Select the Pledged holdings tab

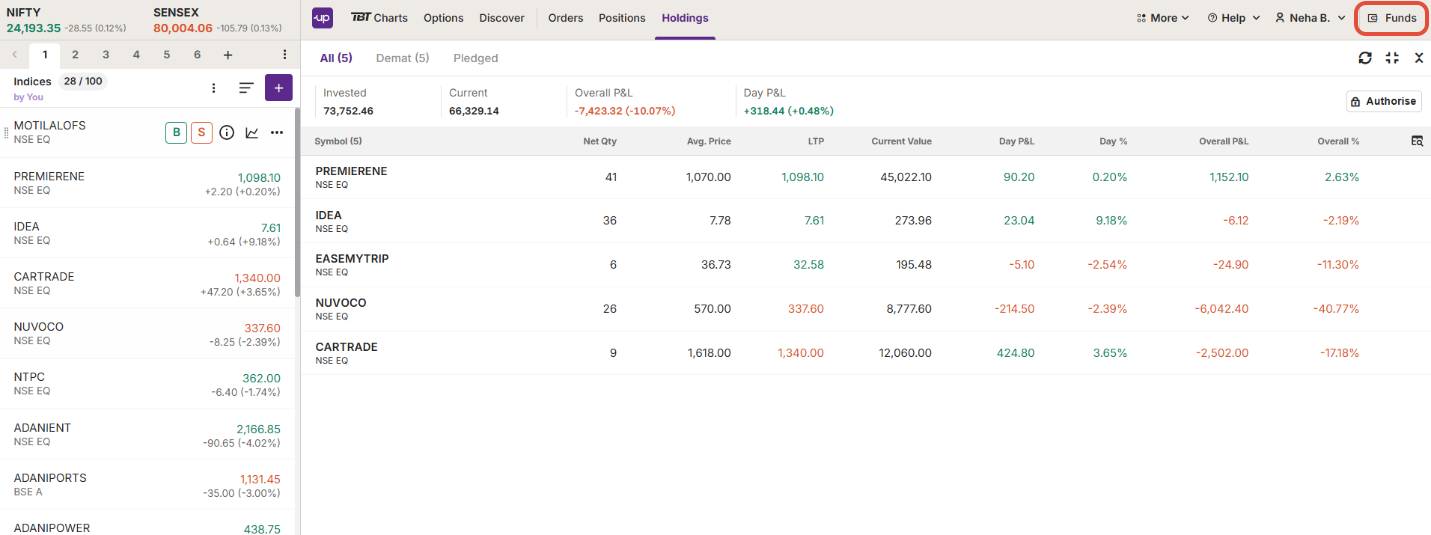[475, 58]
